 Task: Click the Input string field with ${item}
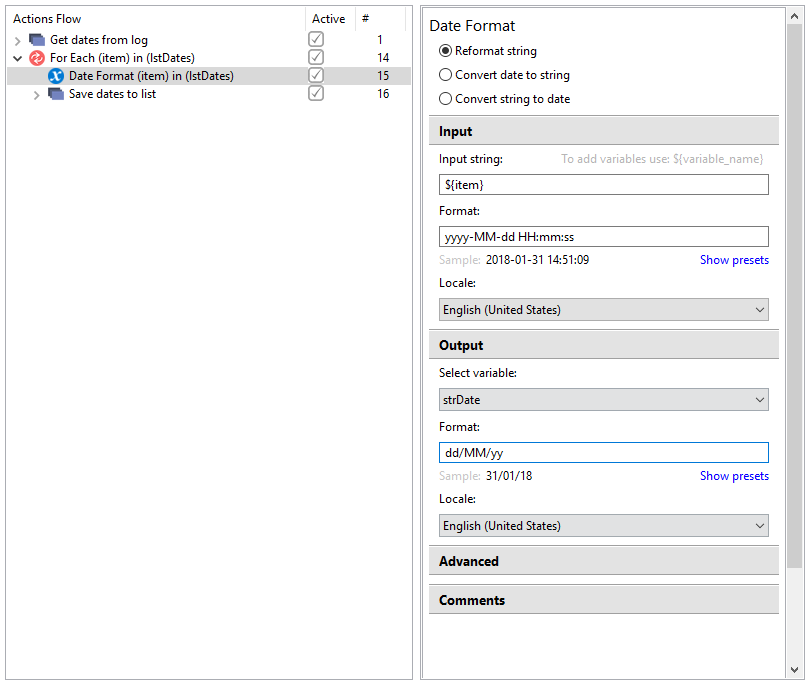point(603,184)
